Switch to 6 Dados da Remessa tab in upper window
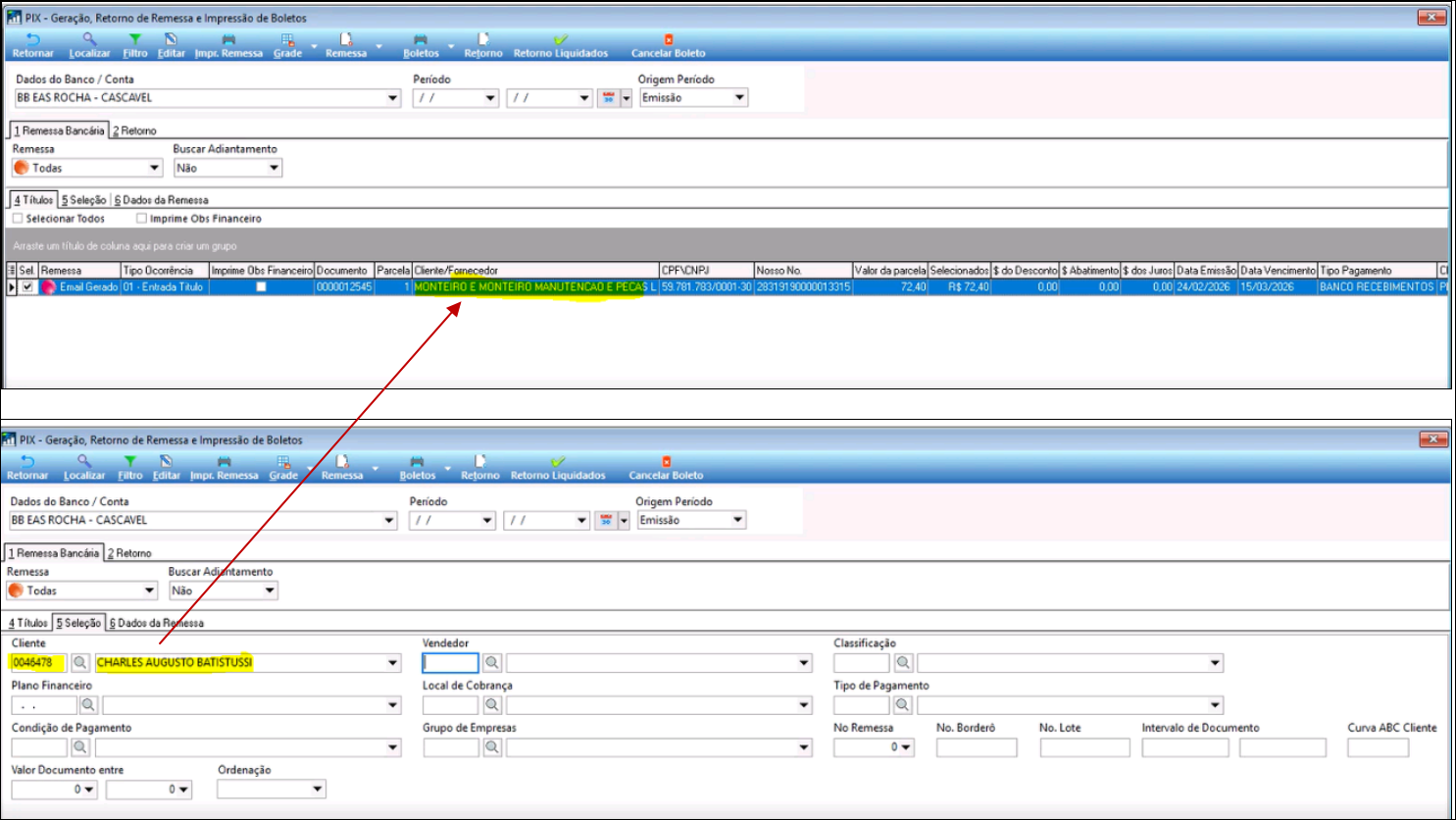1456x820 pixels. pos(162,200)
